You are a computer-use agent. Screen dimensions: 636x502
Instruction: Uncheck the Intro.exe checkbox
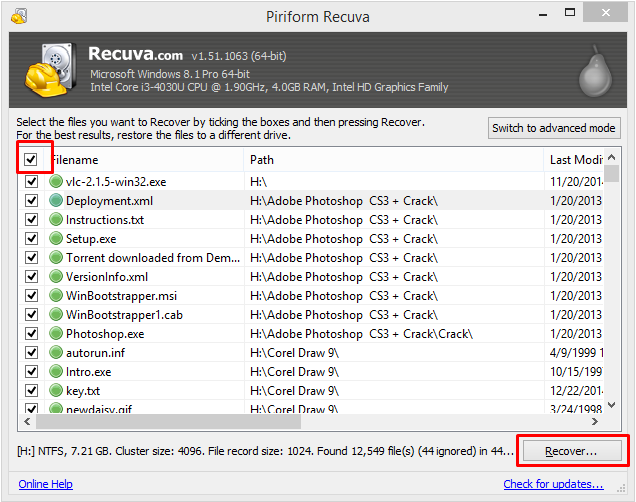pyautogui.click(x=32, y=371)
